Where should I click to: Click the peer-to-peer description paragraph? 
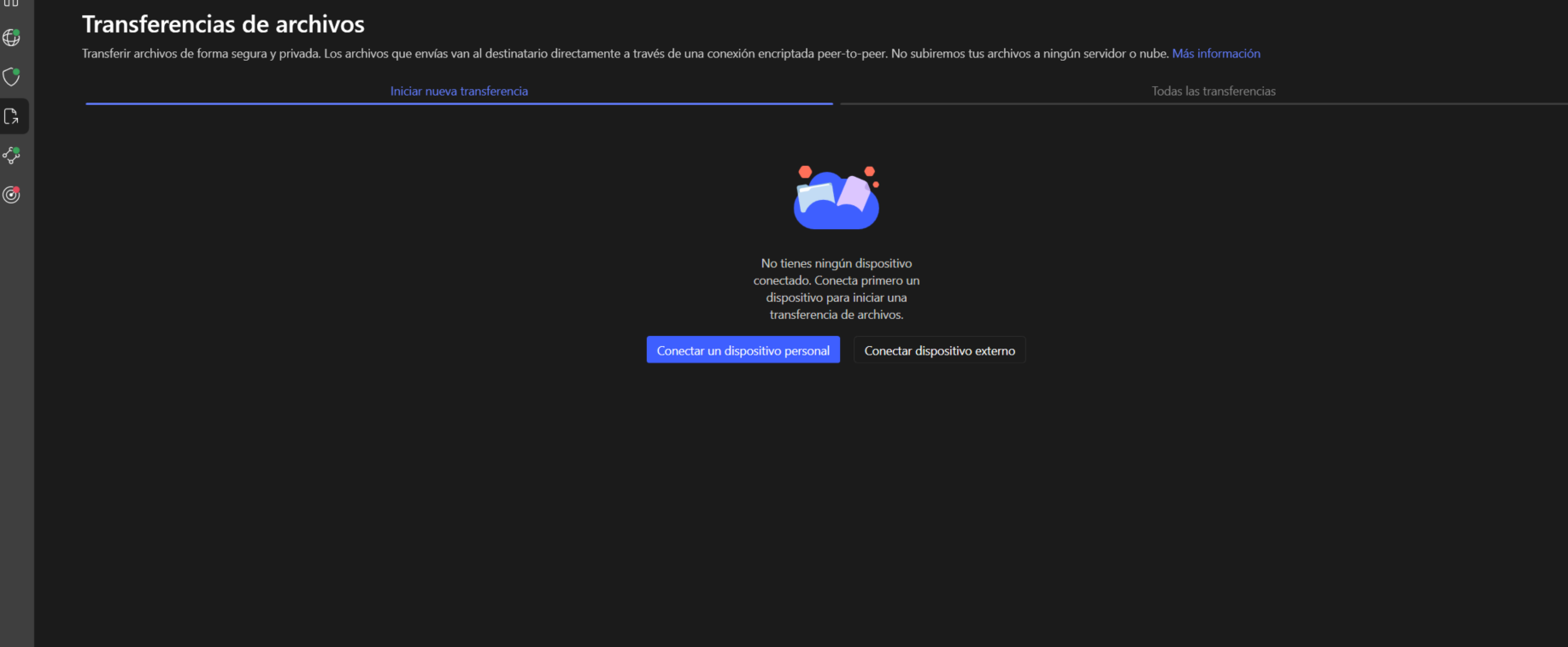tap(625, 54)
